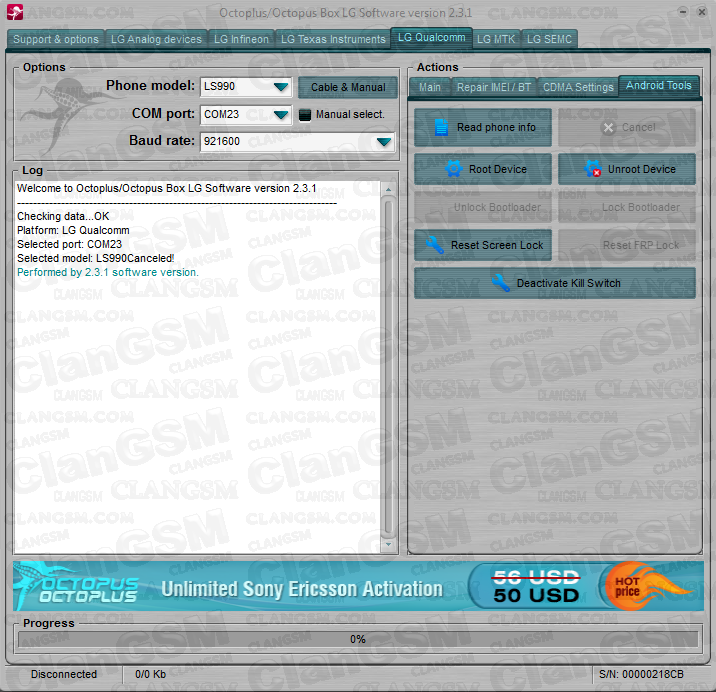Select the Android Tools tab
The image size is (716, 692).
[x=658, y=85]
